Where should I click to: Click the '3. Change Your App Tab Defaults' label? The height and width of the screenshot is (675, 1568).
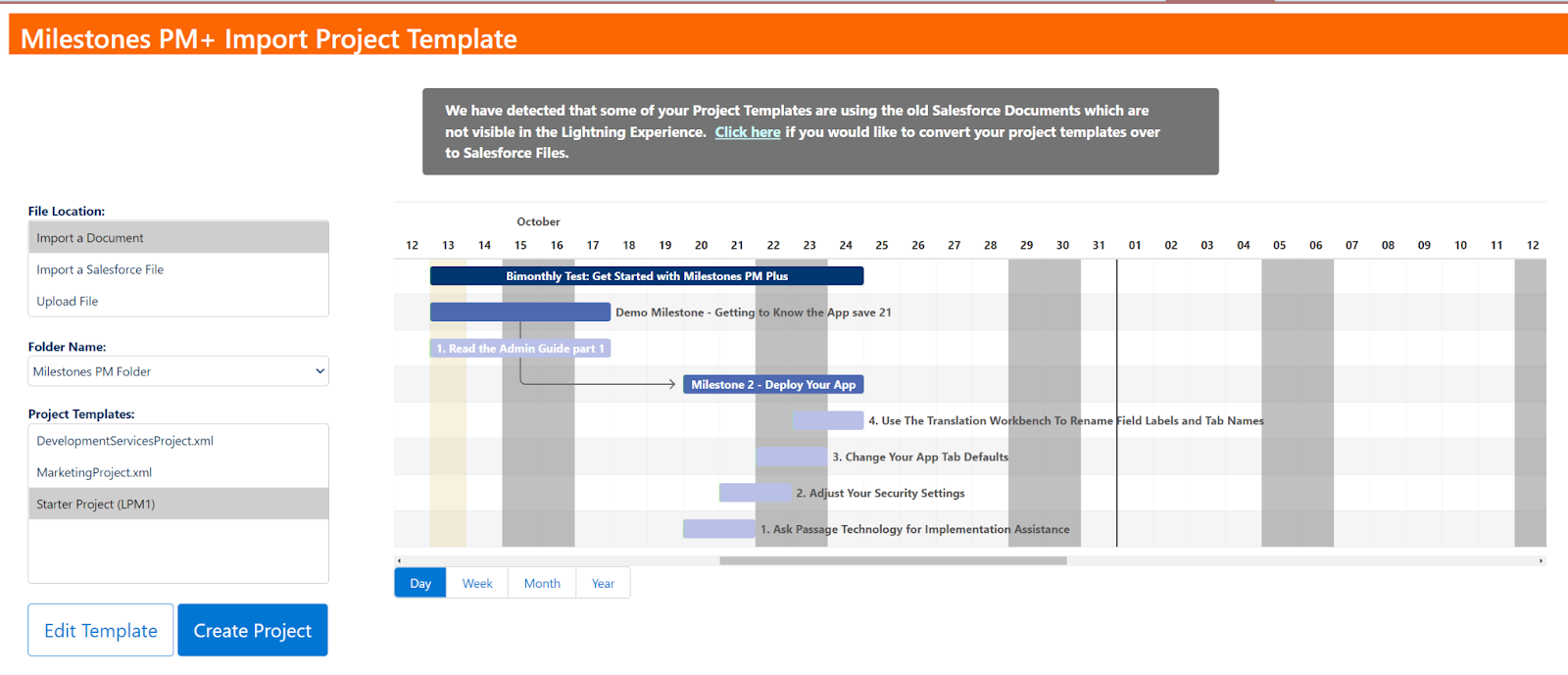[x=920, y=457]
